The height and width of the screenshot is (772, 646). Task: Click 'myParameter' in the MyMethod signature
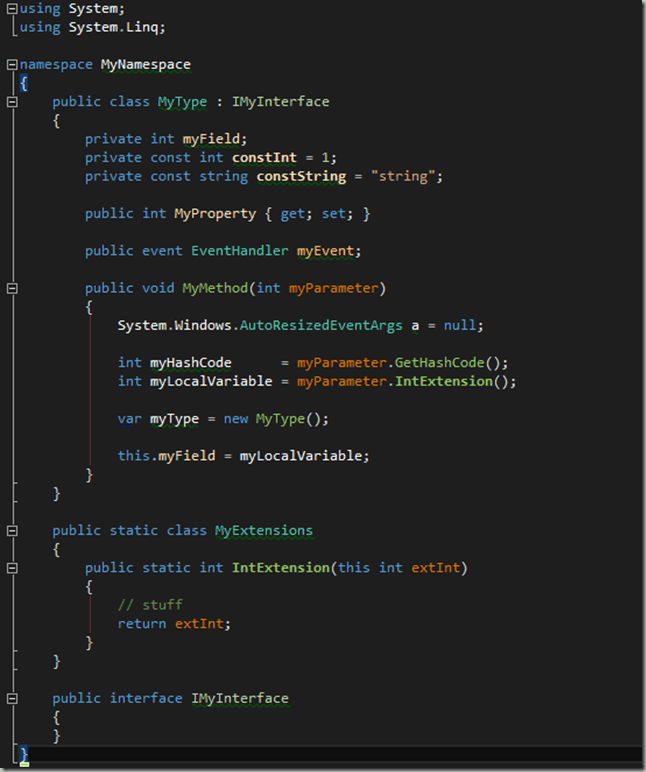pyautogui.click(x=334, y=288)
